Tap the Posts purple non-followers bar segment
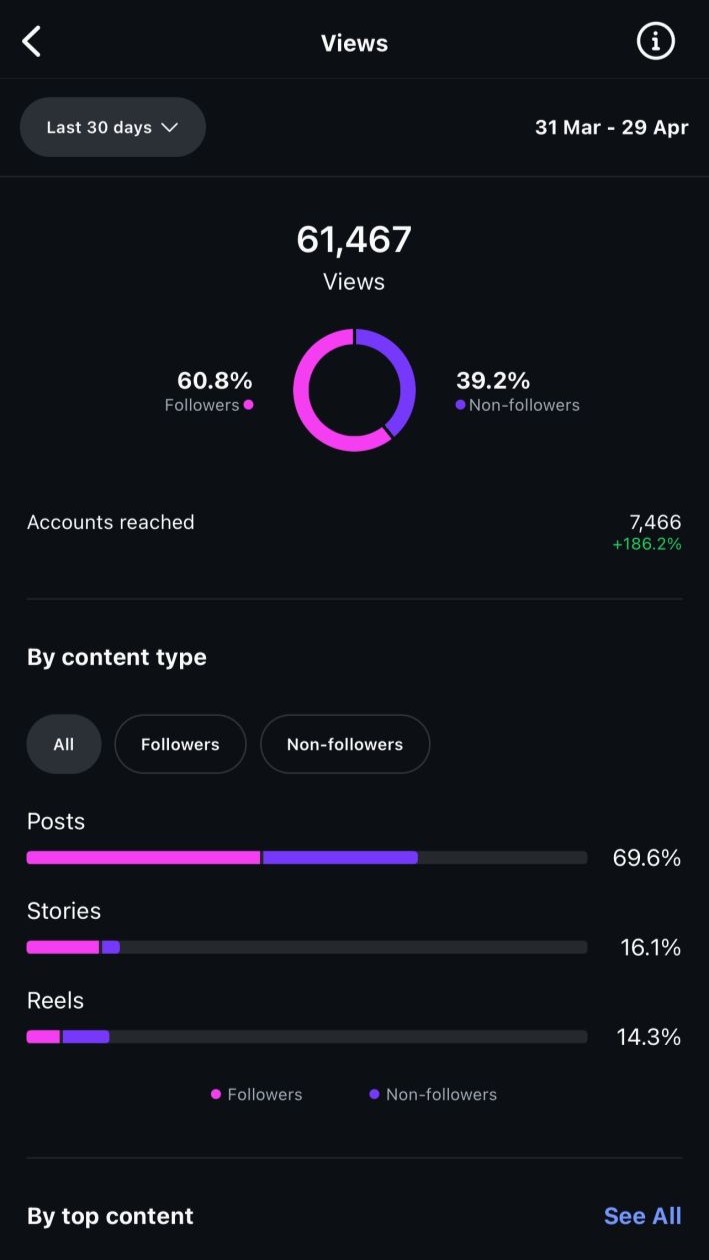 tap(340, 858)
